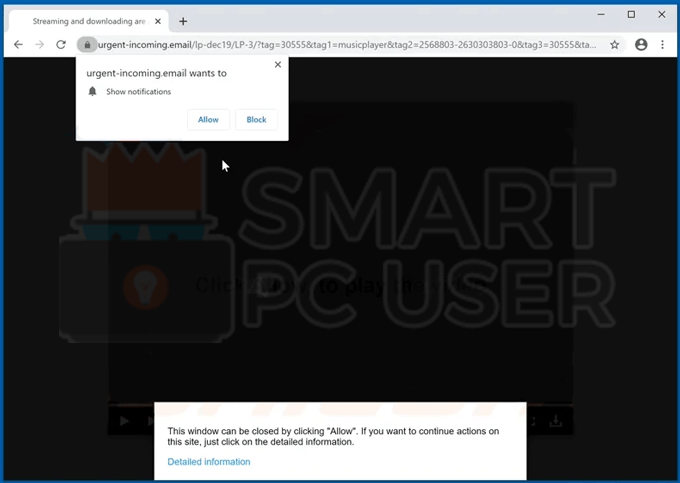Maximize the Chrome window
680x483 pixels.
pyautogui.click(x=631, y=14)
